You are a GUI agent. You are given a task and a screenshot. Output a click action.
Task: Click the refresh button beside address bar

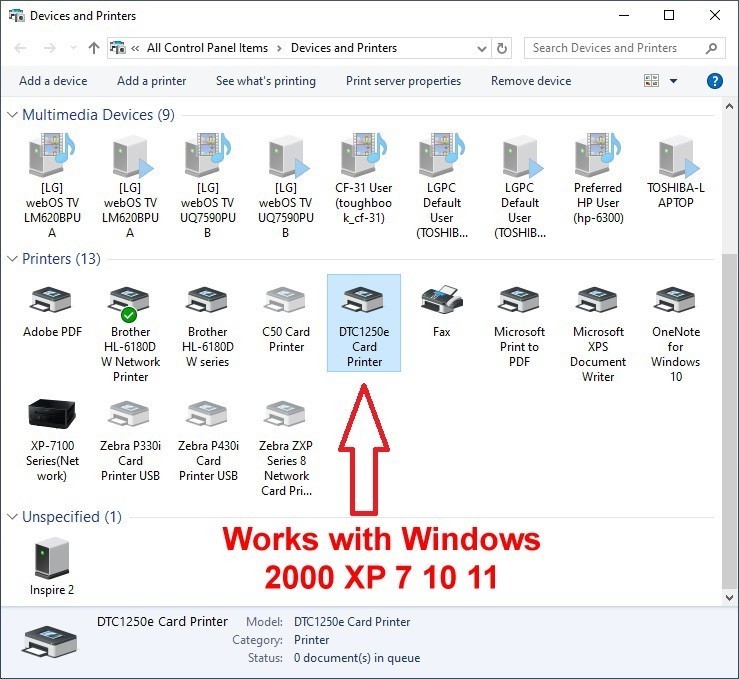point(502,48)
